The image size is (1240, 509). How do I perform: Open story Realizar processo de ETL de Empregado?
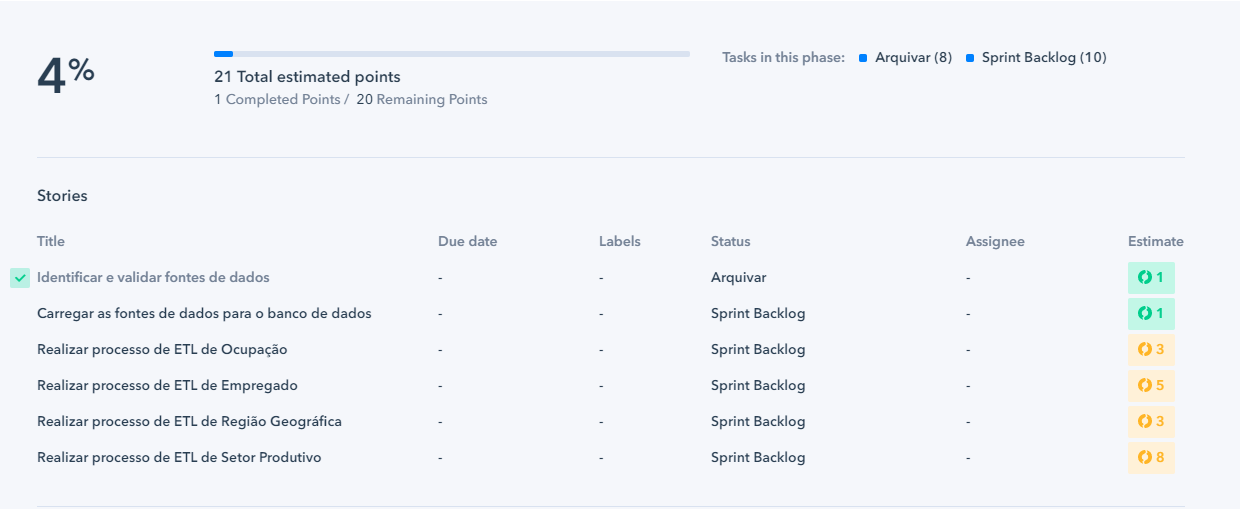coord(167,385)
